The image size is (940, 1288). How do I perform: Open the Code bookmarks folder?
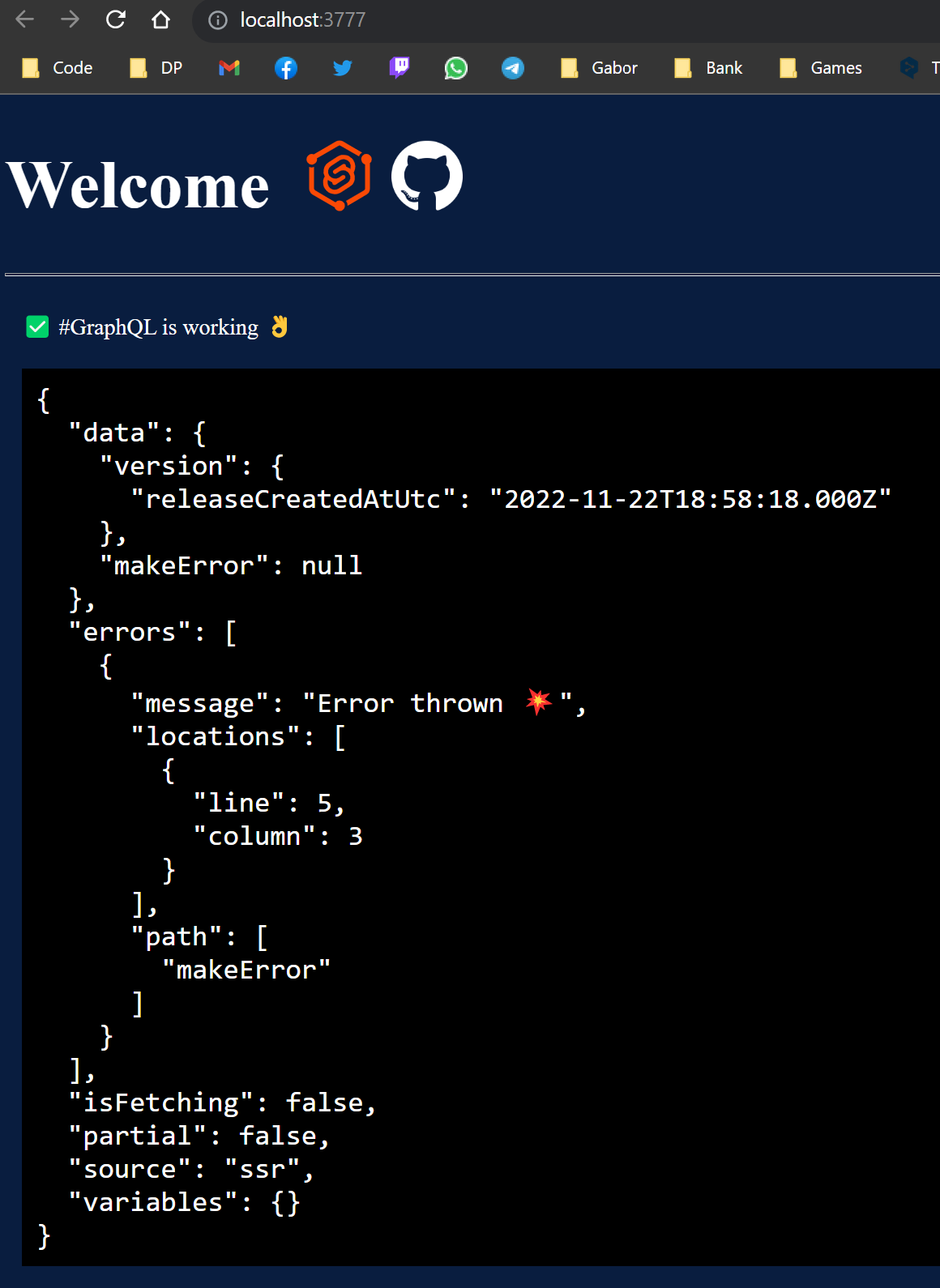[57, 68]
